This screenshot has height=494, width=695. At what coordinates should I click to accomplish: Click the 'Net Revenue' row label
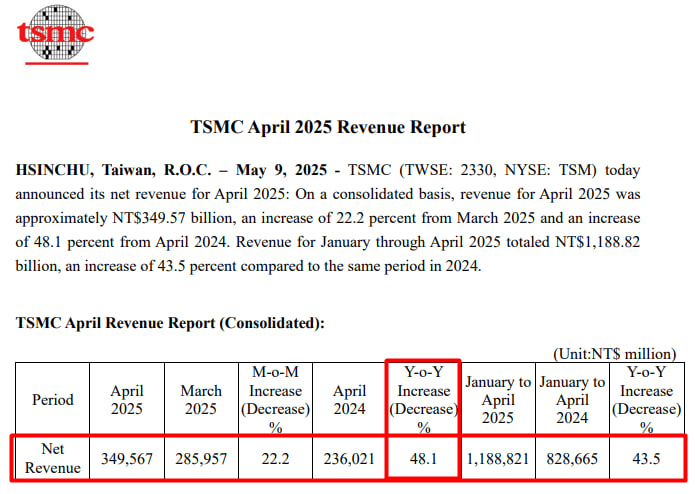53,459
